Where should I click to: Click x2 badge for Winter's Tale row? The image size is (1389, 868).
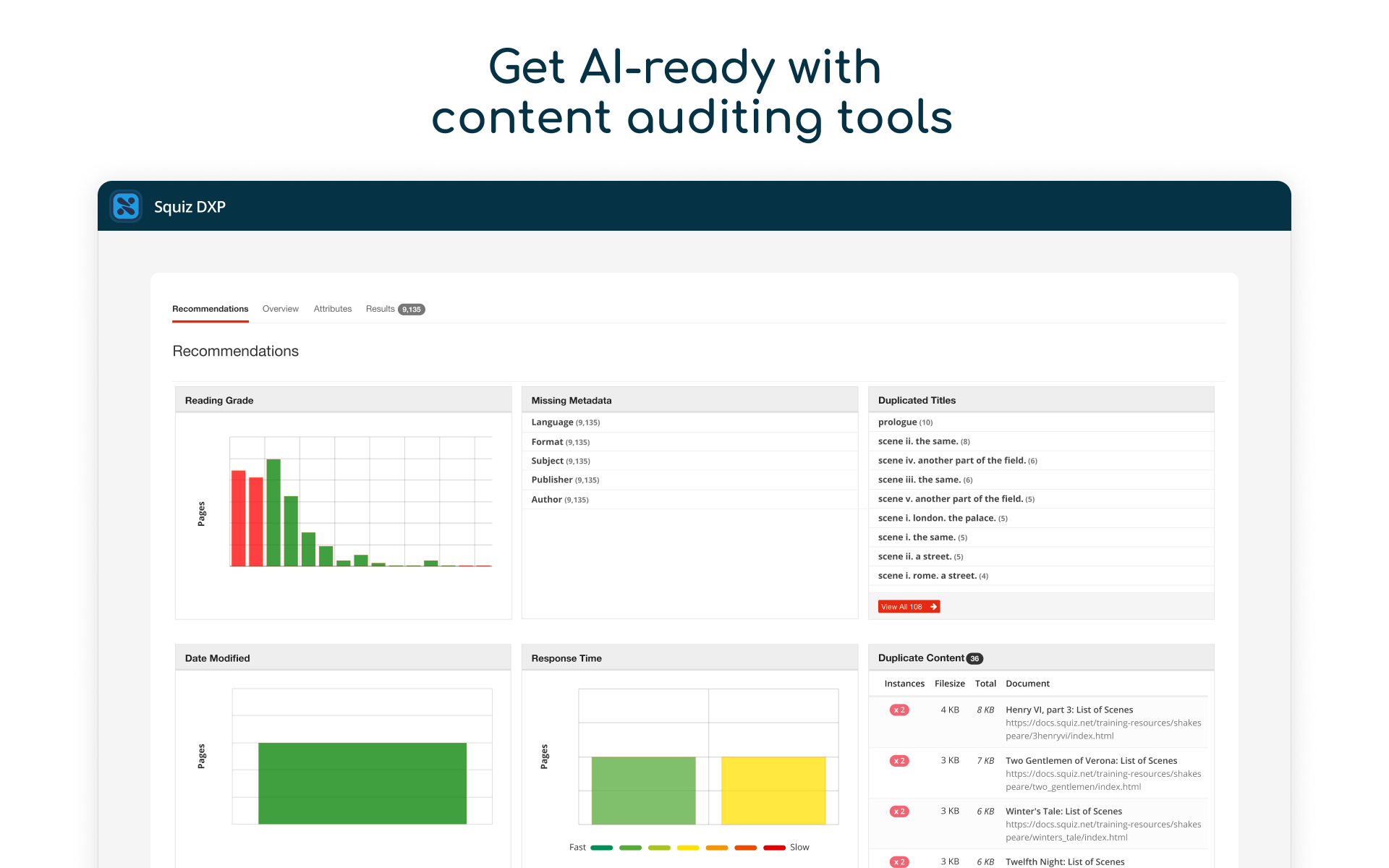coord(899,812)
